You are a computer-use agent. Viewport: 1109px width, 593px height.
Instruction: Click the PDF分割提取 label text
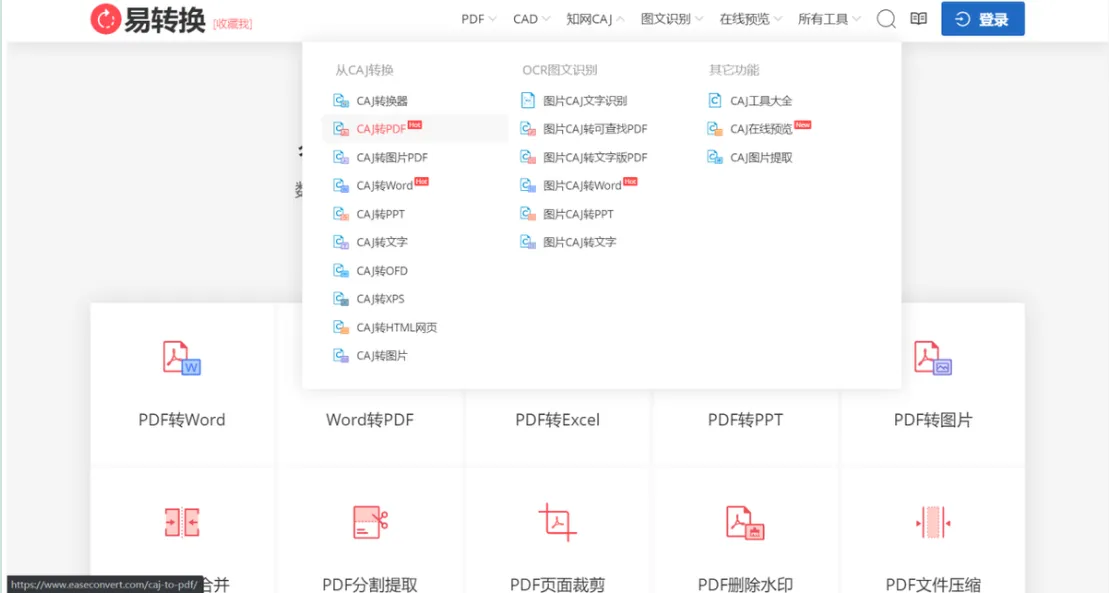click(370, 585)
